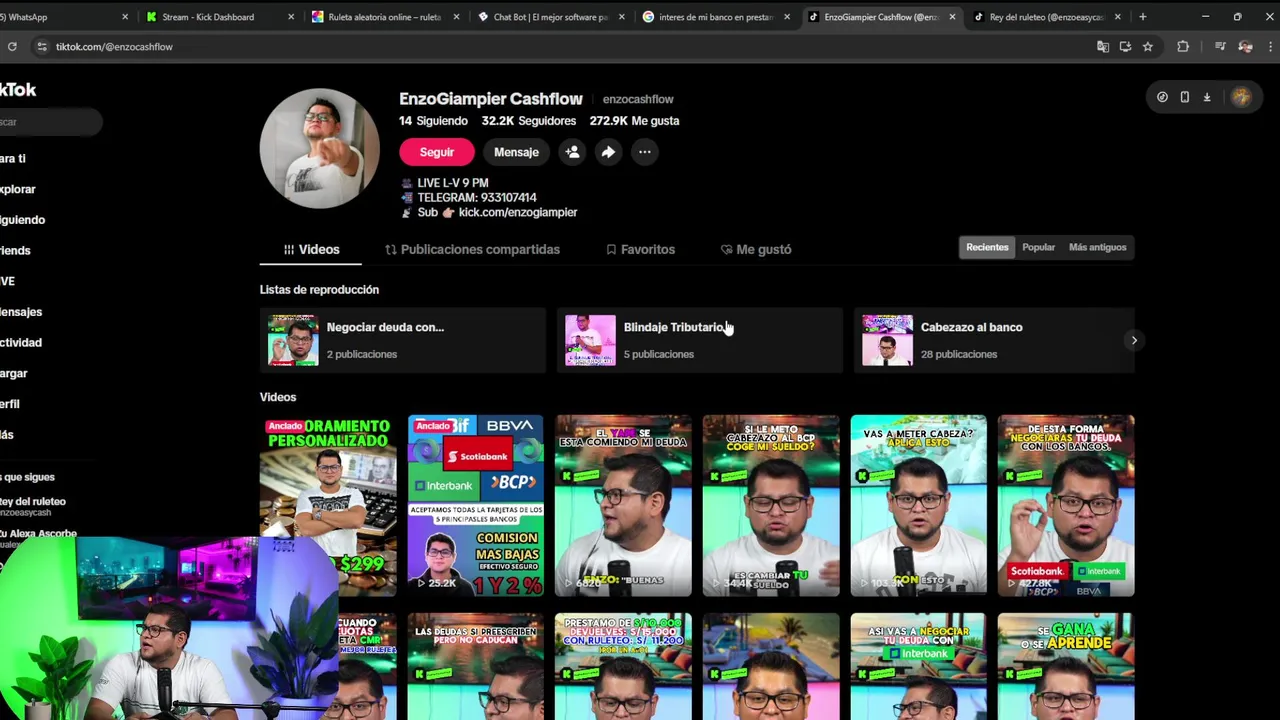Open the Chrome extensions puzzle icon
1280x720 pixels.
pyautogui.click(x=1183, y=47)
